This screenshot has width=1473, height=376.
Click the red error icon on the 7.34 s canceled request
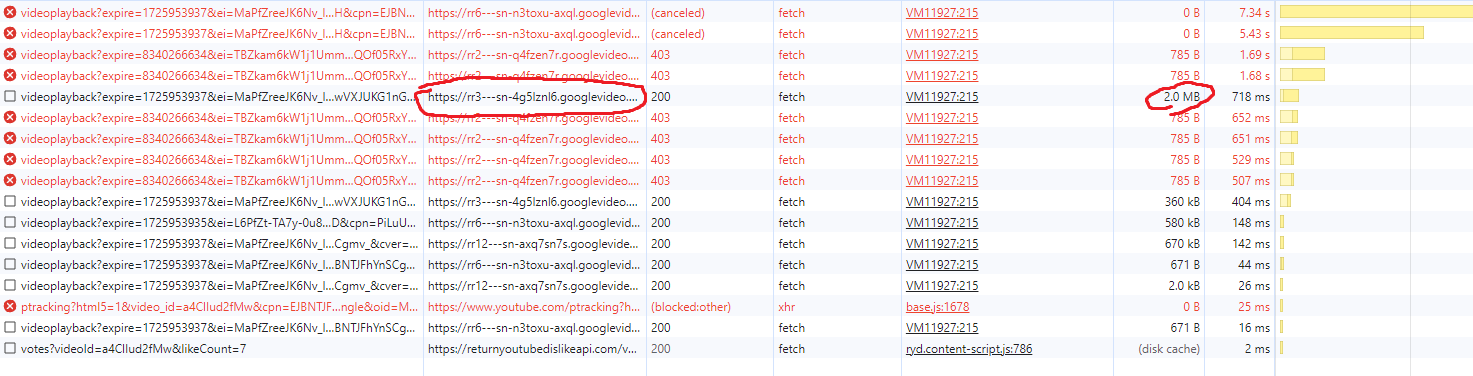10,13
